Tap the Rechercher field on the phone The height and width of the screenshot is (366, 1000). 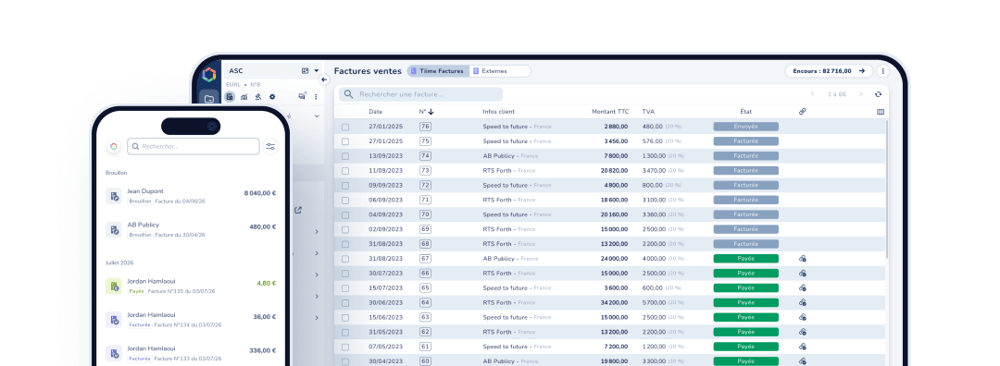(x=193, y=147)
